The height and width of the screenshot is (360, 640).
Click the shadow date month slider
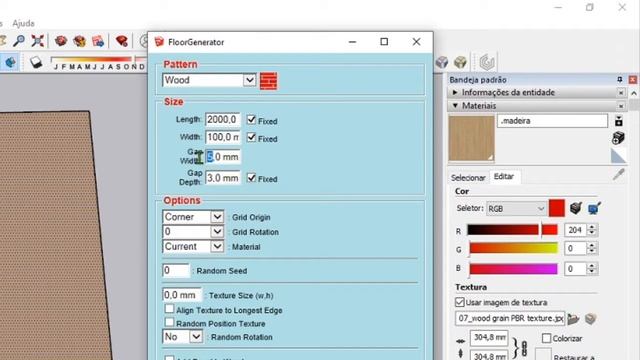98,60
